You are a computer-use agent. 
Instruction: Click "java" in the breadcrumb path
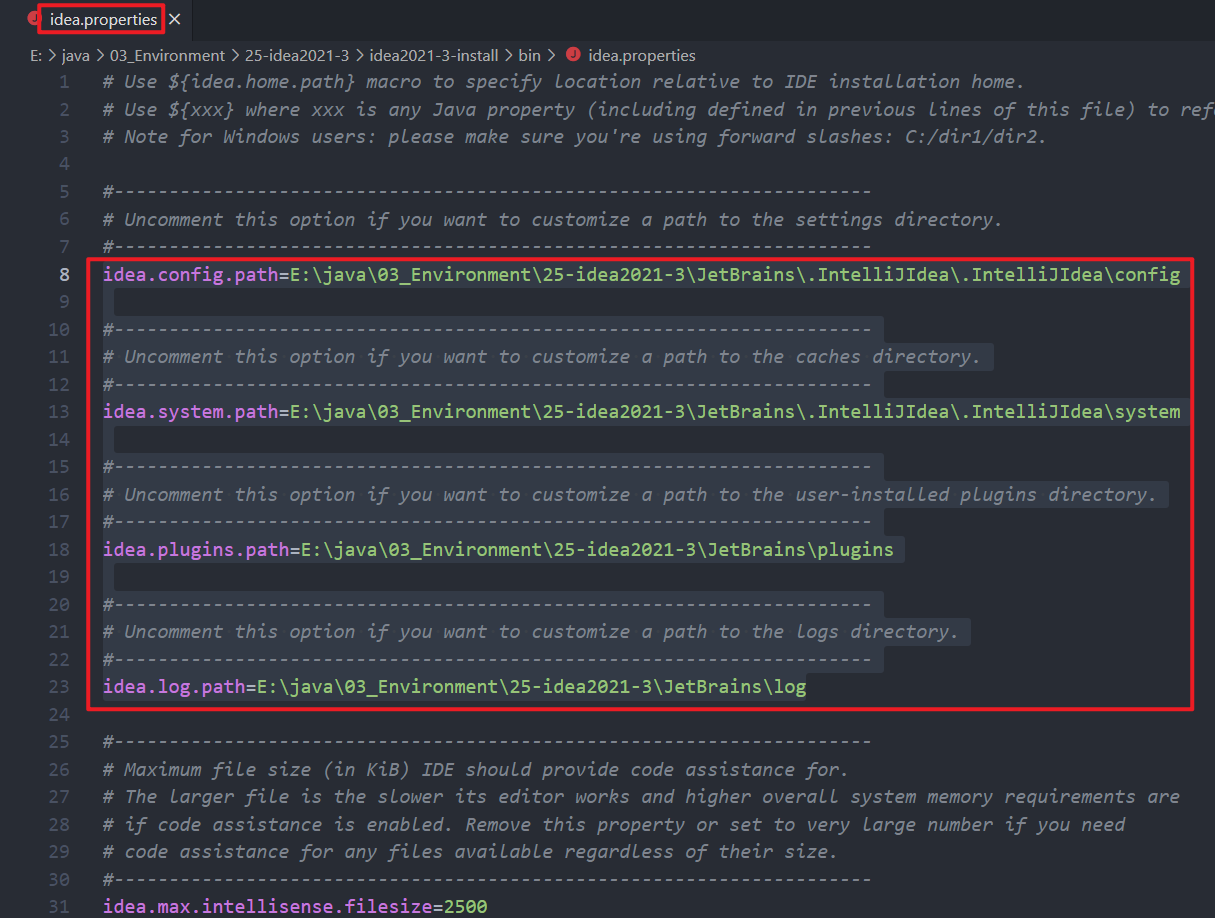[75, 55]
